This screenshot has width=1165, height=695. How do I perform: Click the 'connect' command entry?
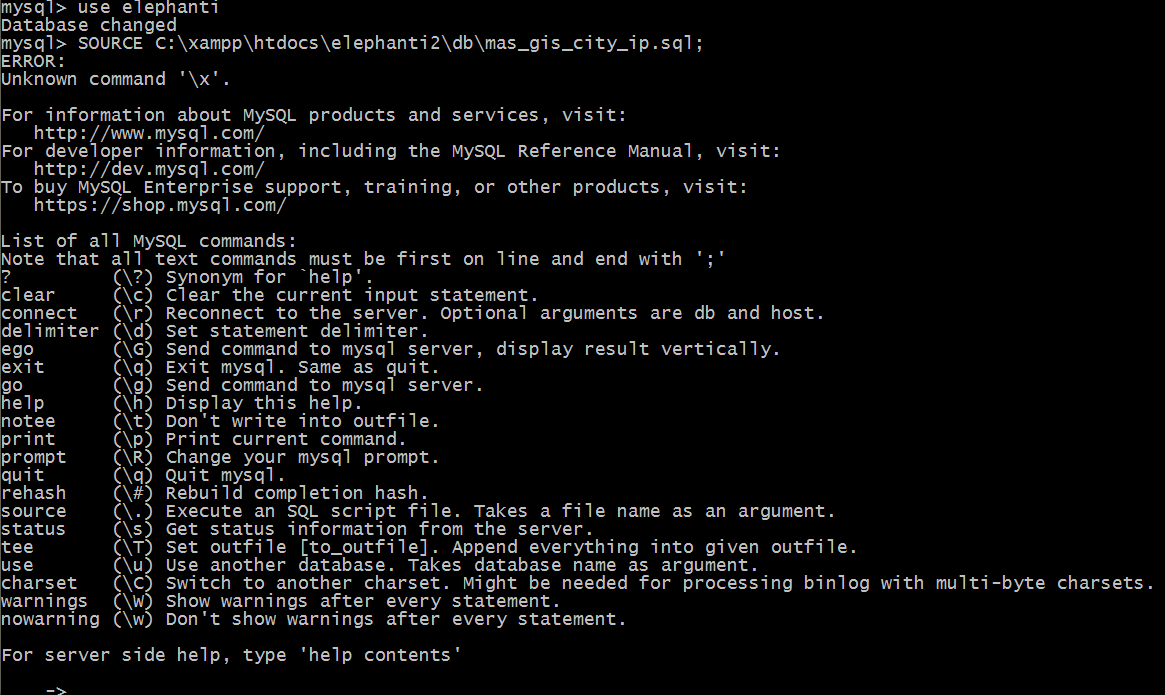pyautogui.click(x=39, y=313)
